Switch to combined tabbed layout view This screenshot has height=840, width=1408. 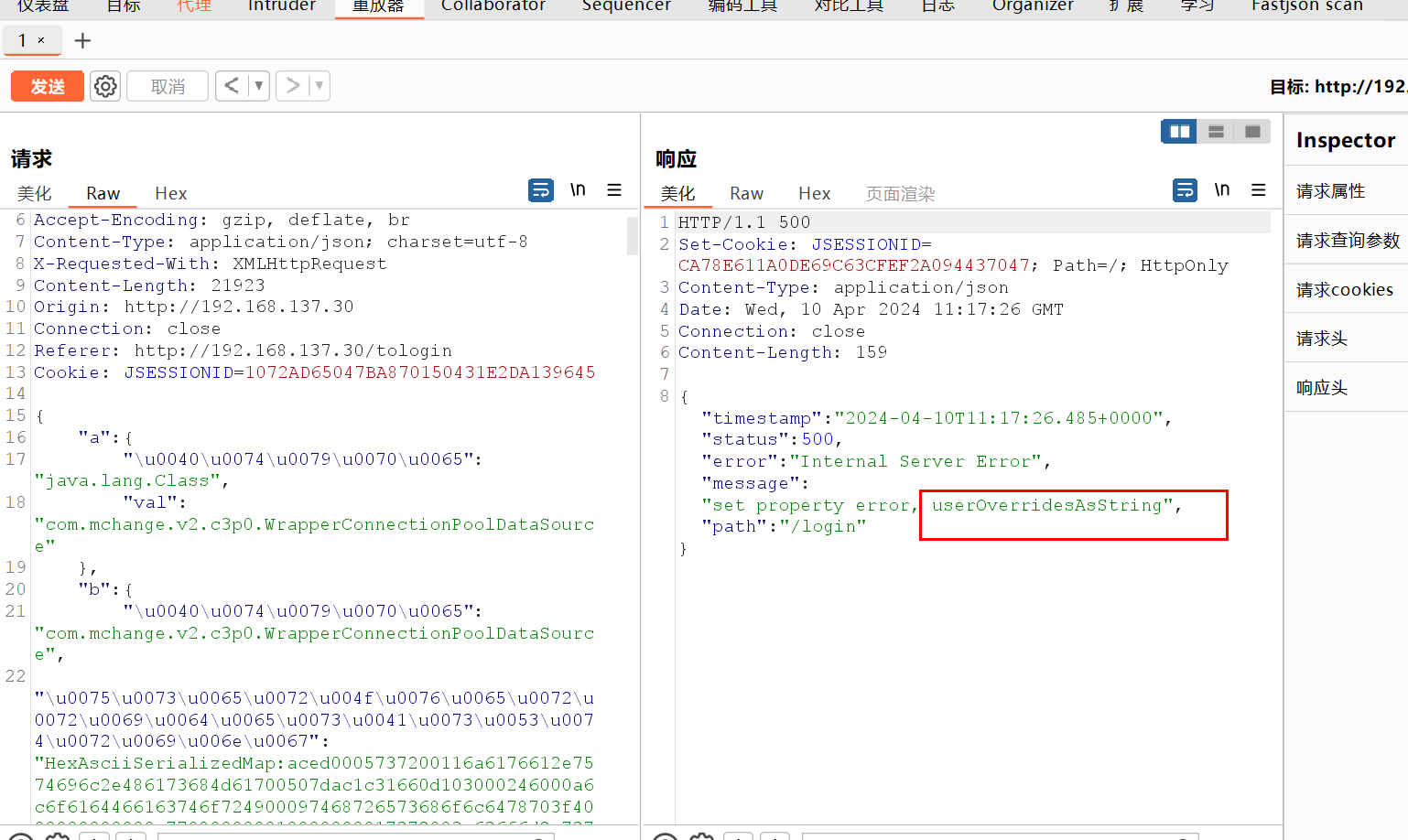pyautogui.click(x=1252, y=132)
